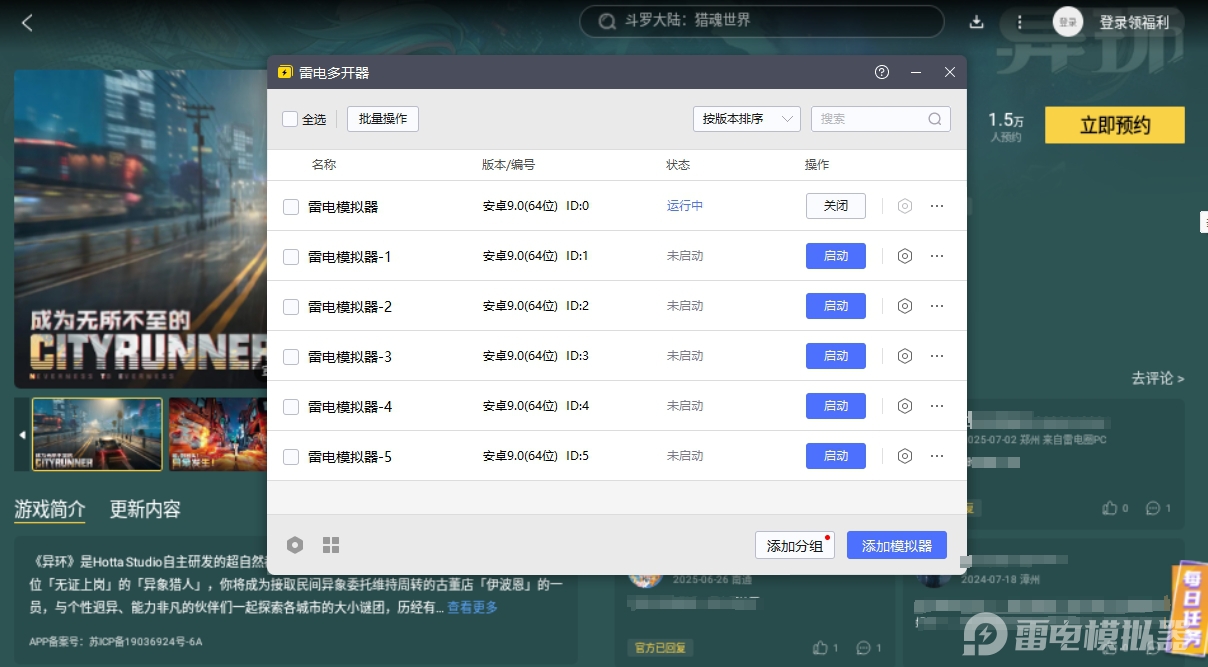
Task: Open the 批量操作 batch menu
Action: [x=383, y=119]
